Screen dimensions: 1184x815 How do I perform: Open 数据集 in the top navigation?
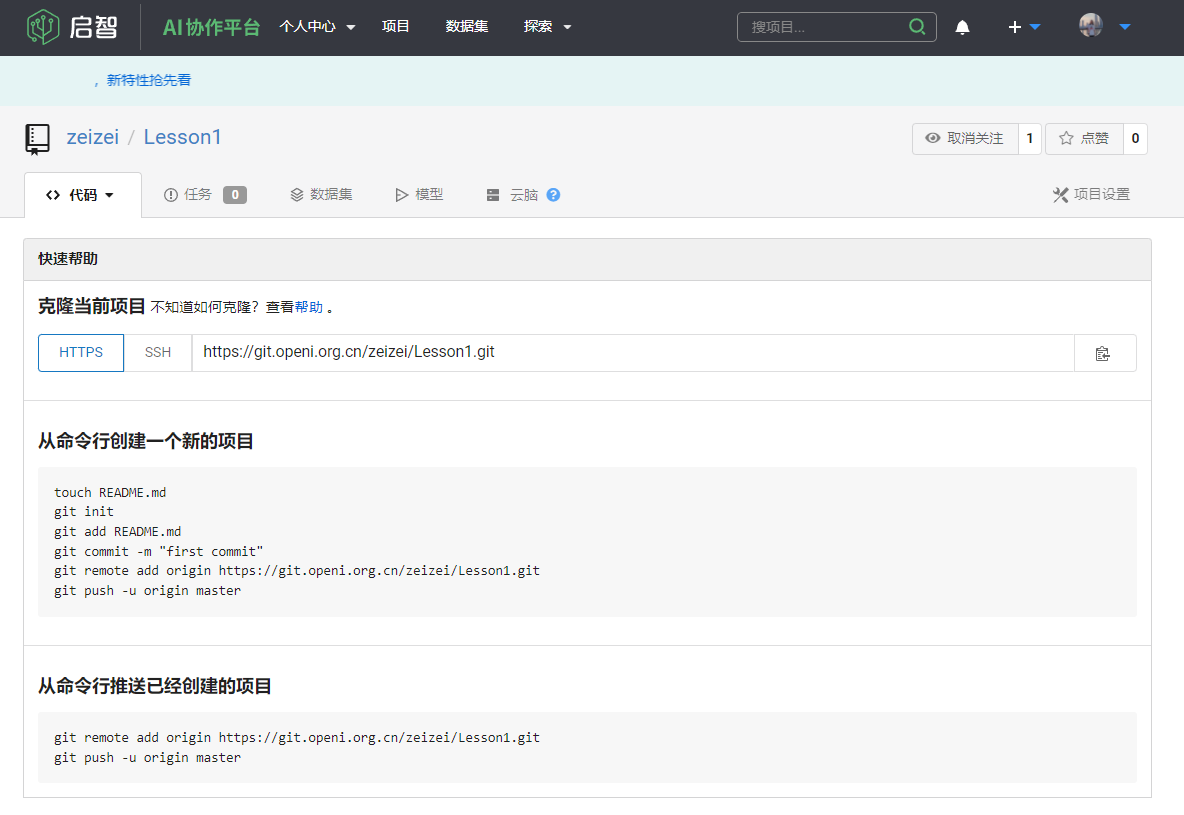tap(467, 26)
